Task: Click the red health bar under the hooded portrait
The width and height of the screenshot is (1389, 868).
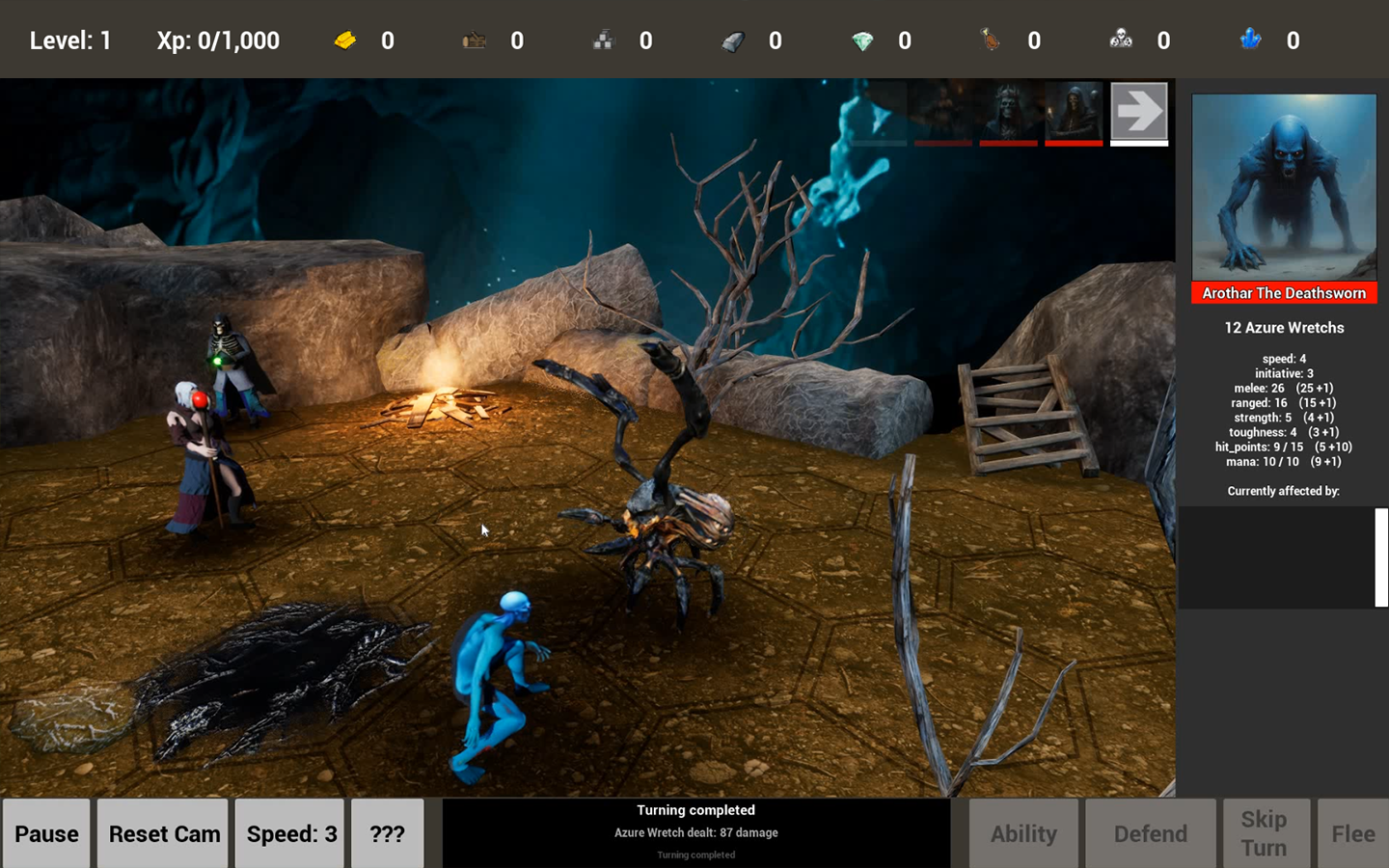Action: (1074, 143)
